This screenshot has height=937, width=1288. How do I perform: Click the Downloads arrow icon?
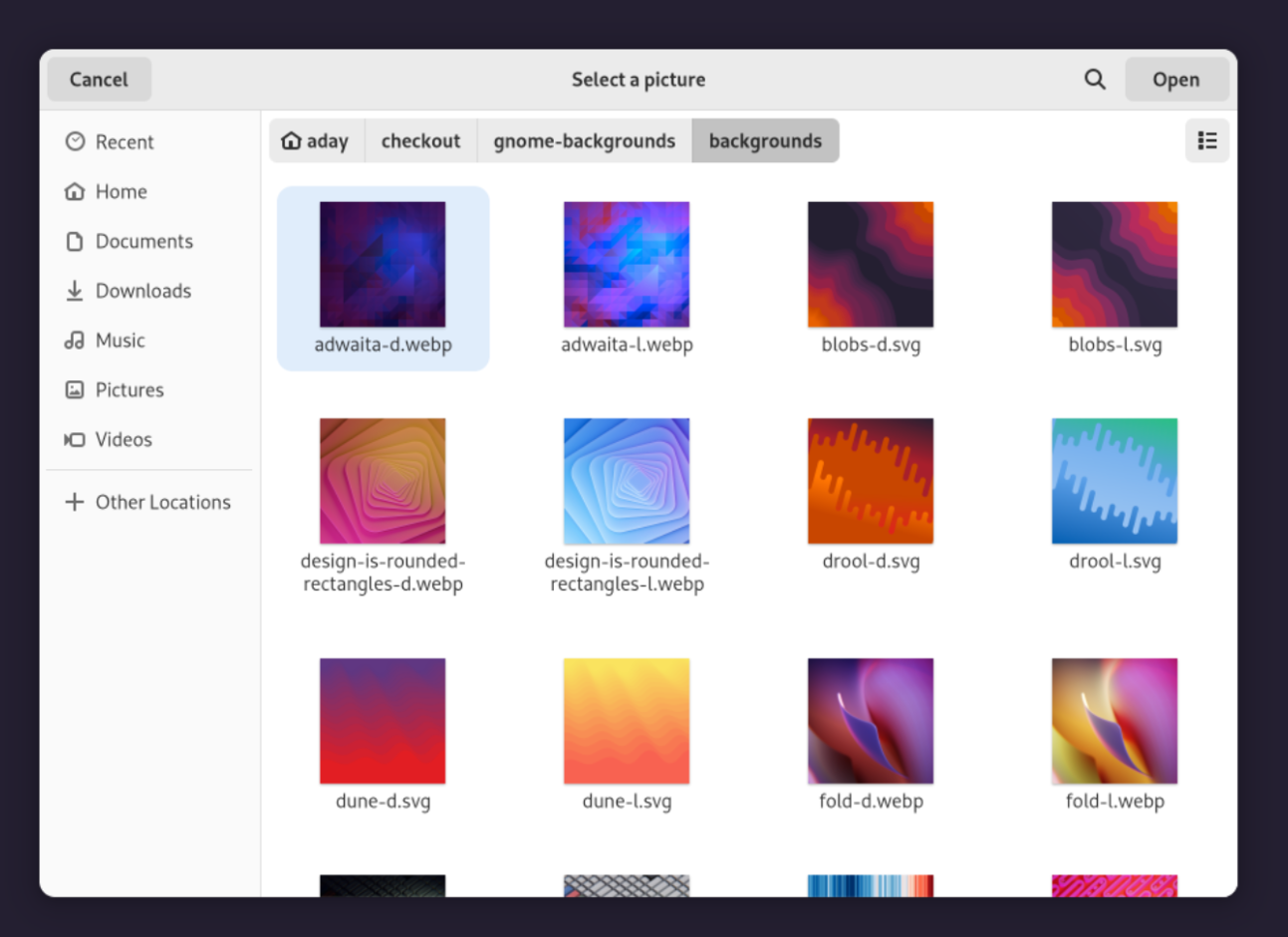[75, 291]
